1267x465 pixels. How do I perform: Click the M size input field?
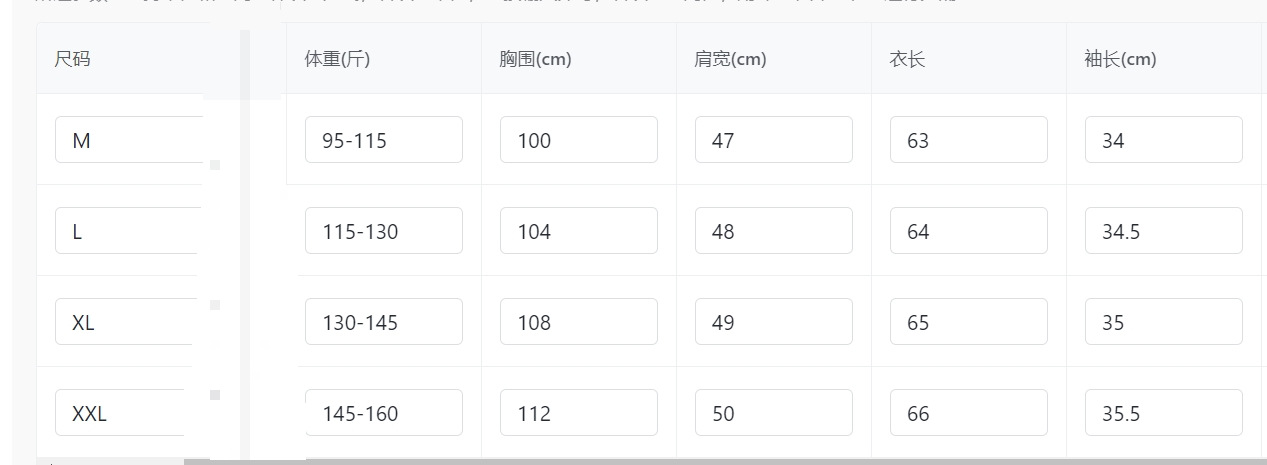click(x=129, y=140)
